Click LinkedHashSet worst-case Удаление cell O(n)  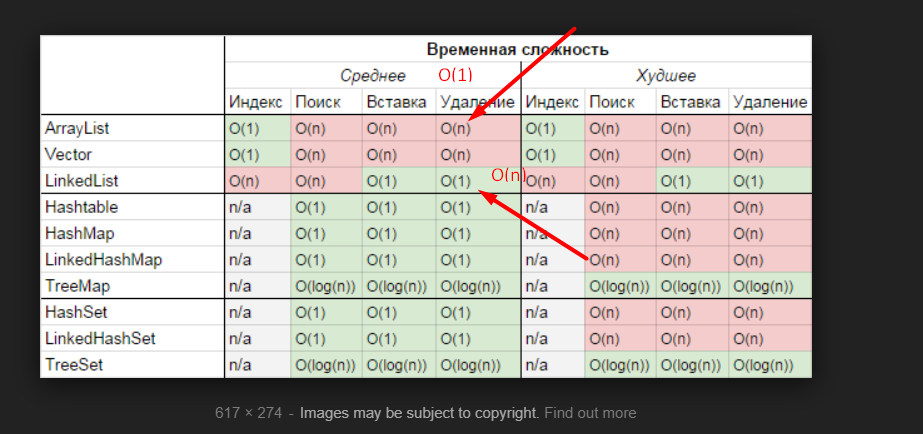771,339
